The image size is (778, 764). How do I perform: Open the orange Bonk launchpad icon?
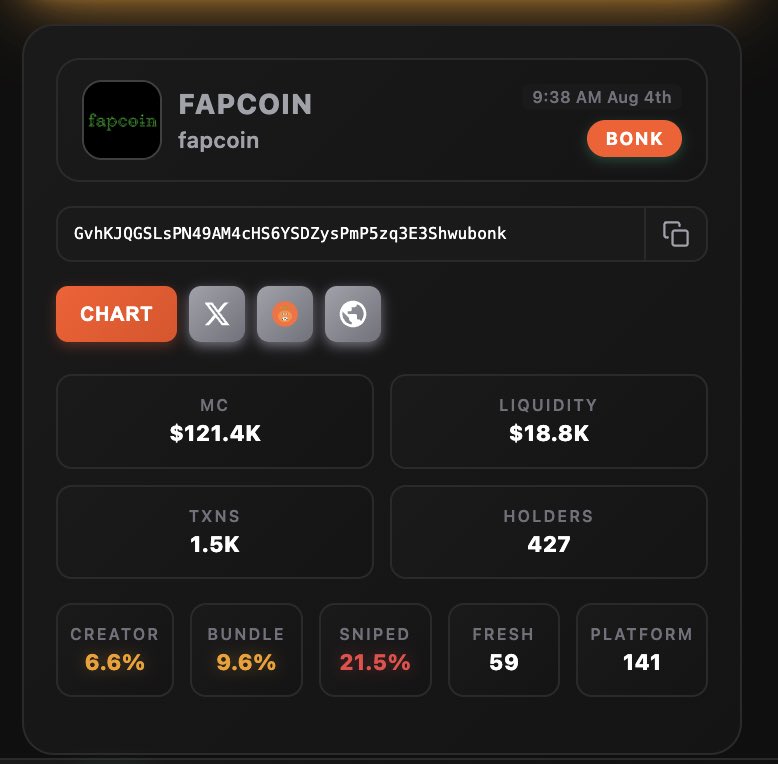click(285, 314)
